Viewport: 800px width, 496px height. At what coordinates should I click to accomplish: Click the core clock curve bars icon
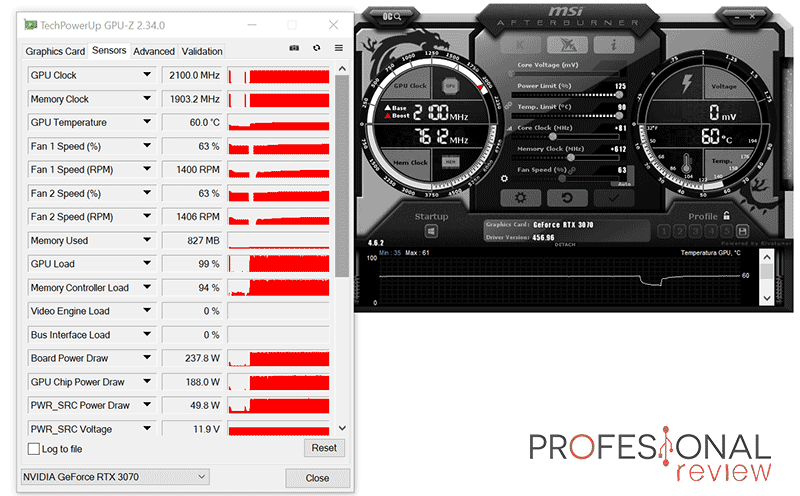[510, 129]
